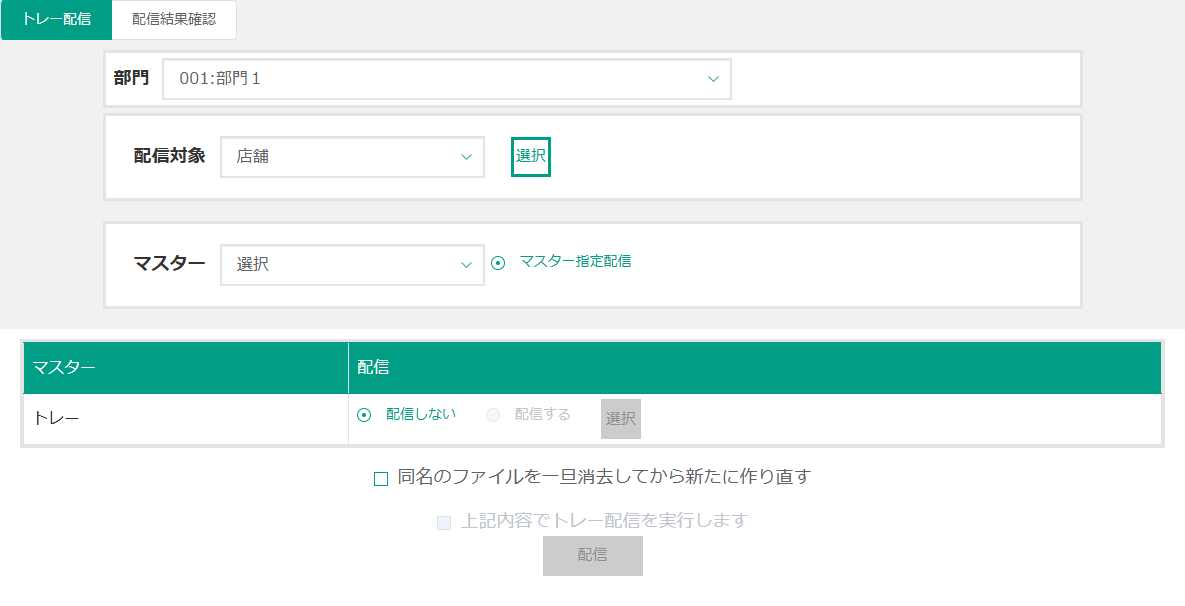Click the bold 配信対象 label text
Viewport: 1185px width, 606px height.
pos(169,156)
